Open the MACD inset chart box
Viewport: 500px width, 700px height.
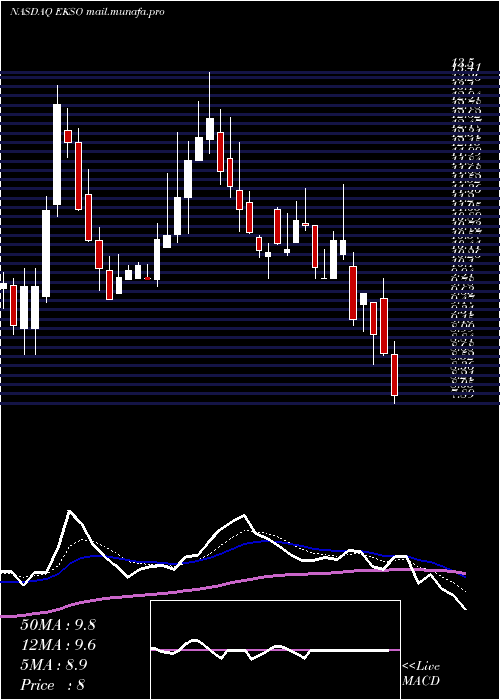(x=275, y=650)
